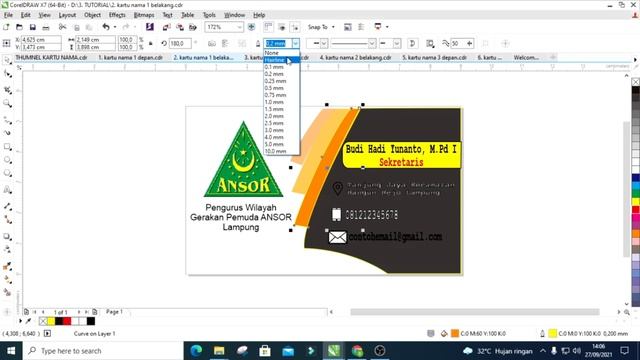Toggle the Lock ratio padlock

151,43
